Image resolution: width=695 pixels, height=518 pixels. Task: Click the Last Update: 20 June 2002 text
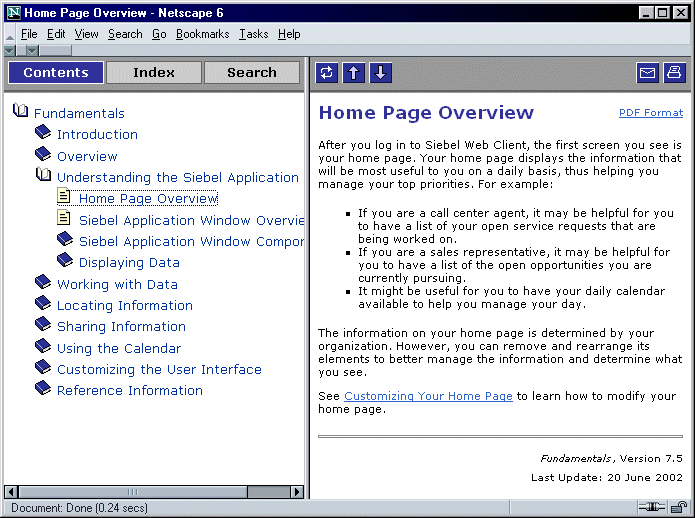[x=607, y=477]
